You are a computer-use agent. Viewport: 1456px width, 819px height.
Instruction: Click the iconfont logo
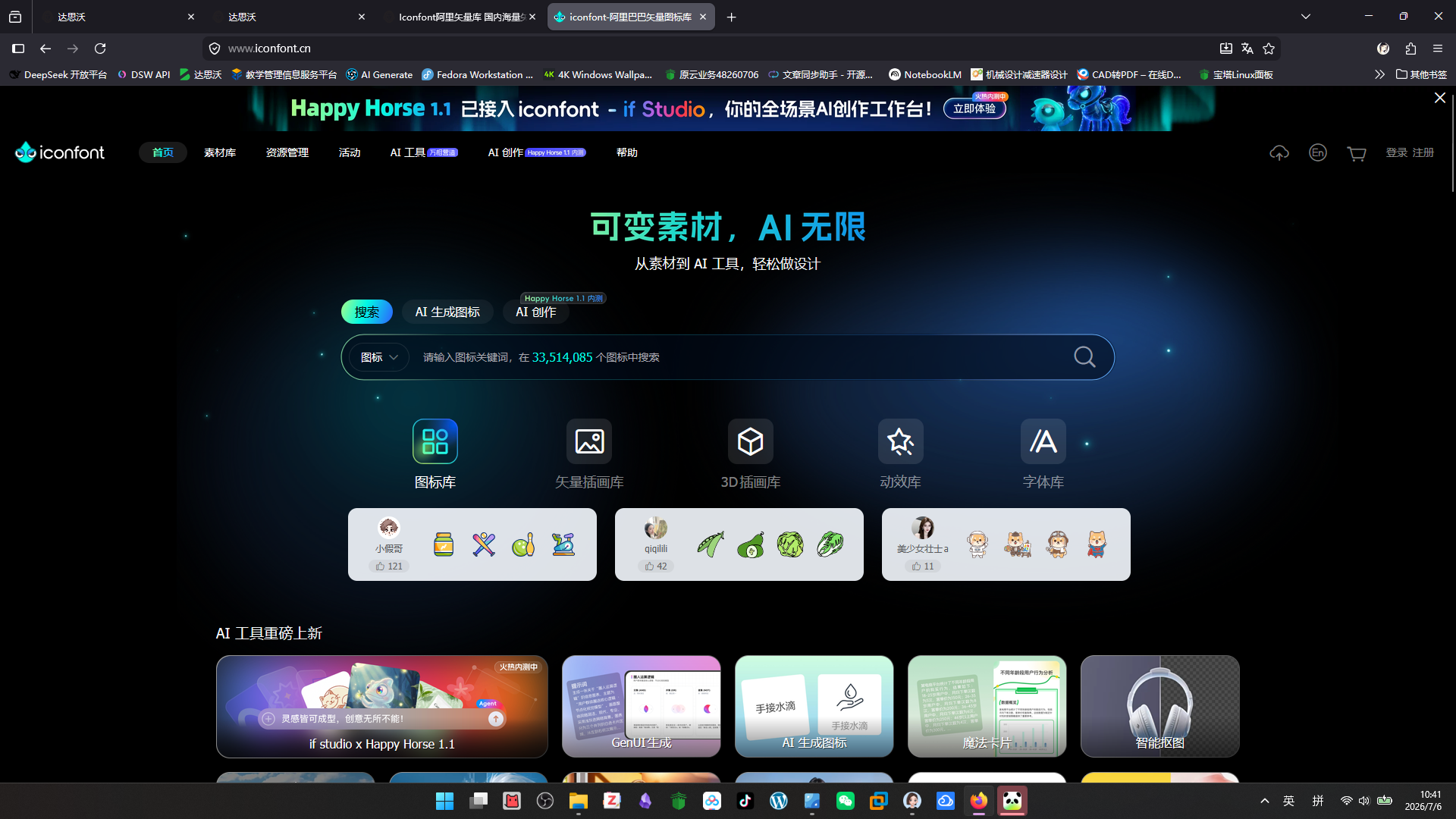click(x=60, y=152)
